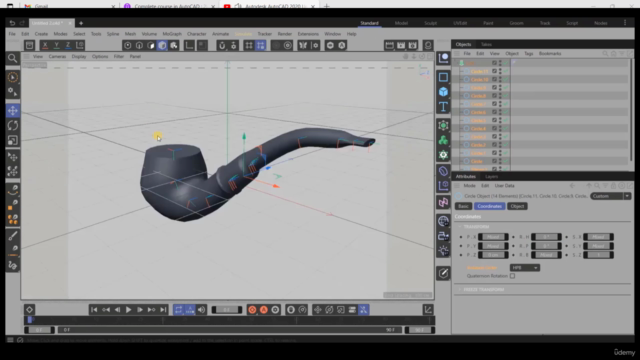Click the magnifier search icon above the left toolbar
This screenshot has height=360, width=640.
click(13, 58)
